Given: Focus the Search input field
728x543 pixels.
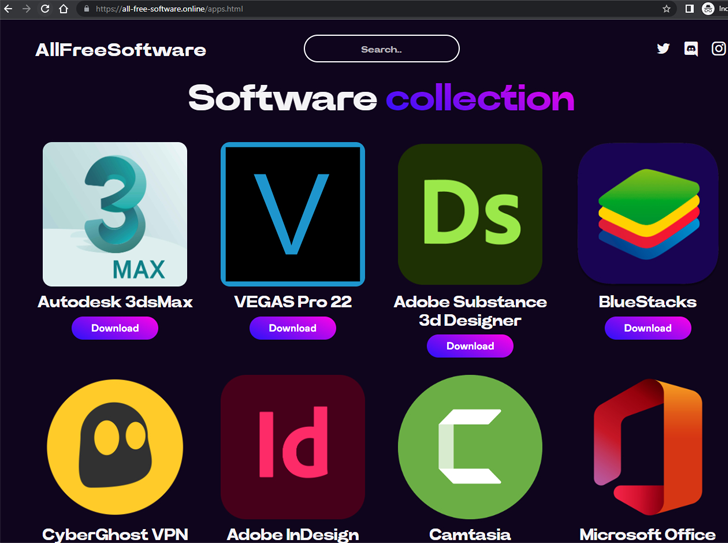Looking at the screenshot, I should (381, 49).
